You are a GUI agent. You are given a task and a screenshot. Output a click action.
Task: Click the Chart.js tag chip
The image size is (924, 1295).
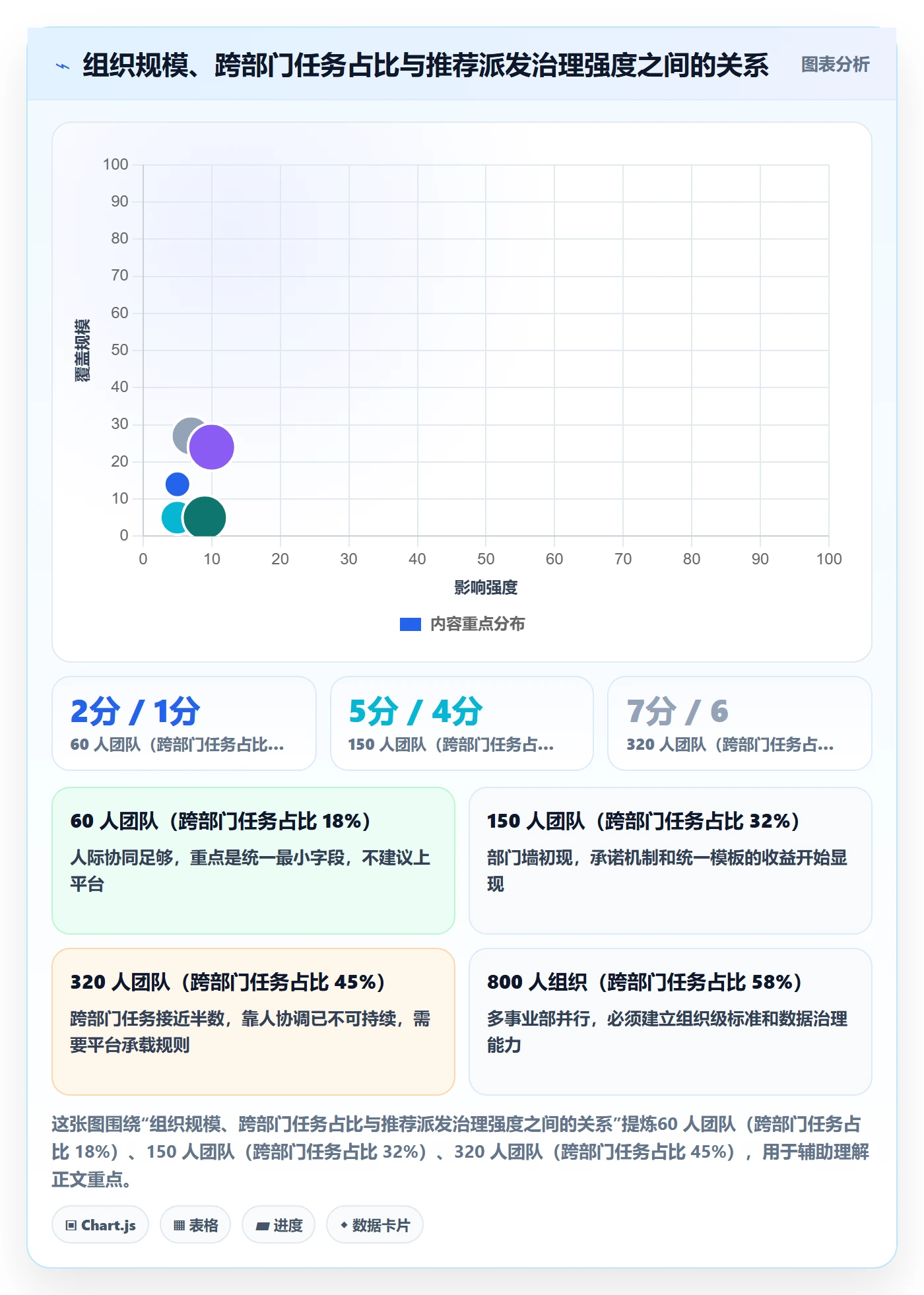pyautogui.click(x=100, y=1225)
